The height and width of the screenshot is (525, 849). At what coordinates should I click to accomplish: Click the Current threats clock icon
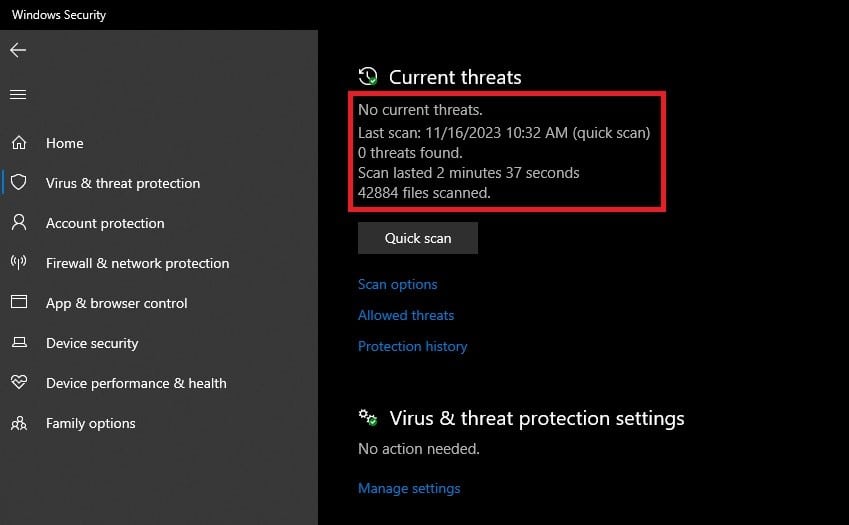[368, 76]
